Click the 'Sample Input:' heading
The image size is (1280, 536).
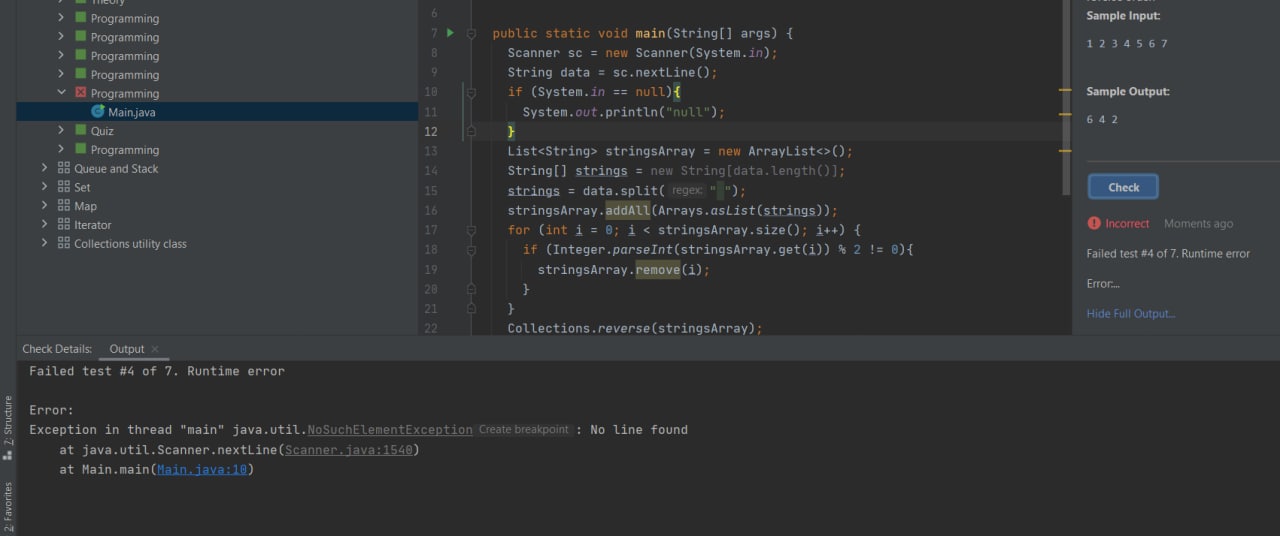point(1123,16)
